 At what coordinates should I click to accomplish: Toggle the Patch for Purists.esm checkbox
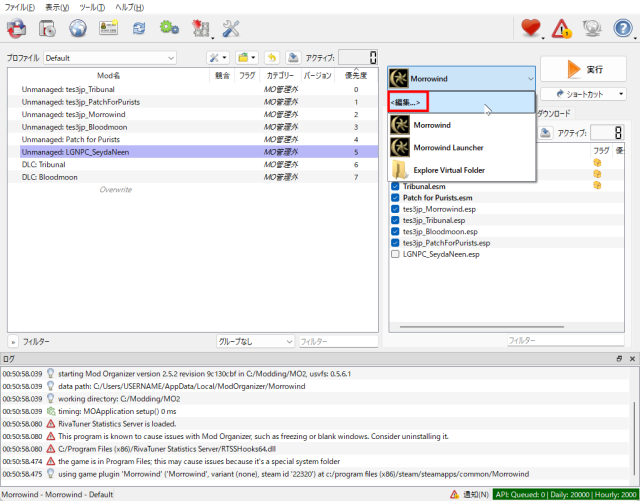(395, 198)
